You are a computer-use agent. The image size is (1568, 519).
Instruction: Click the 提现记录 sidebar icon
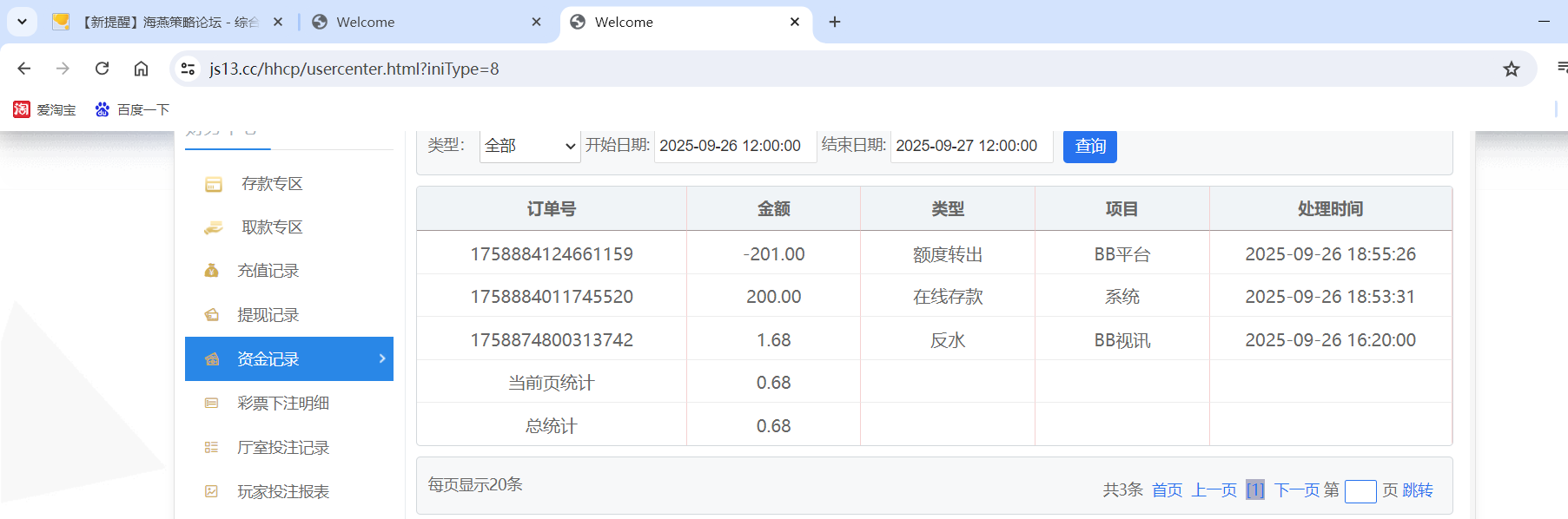[211, 315]
